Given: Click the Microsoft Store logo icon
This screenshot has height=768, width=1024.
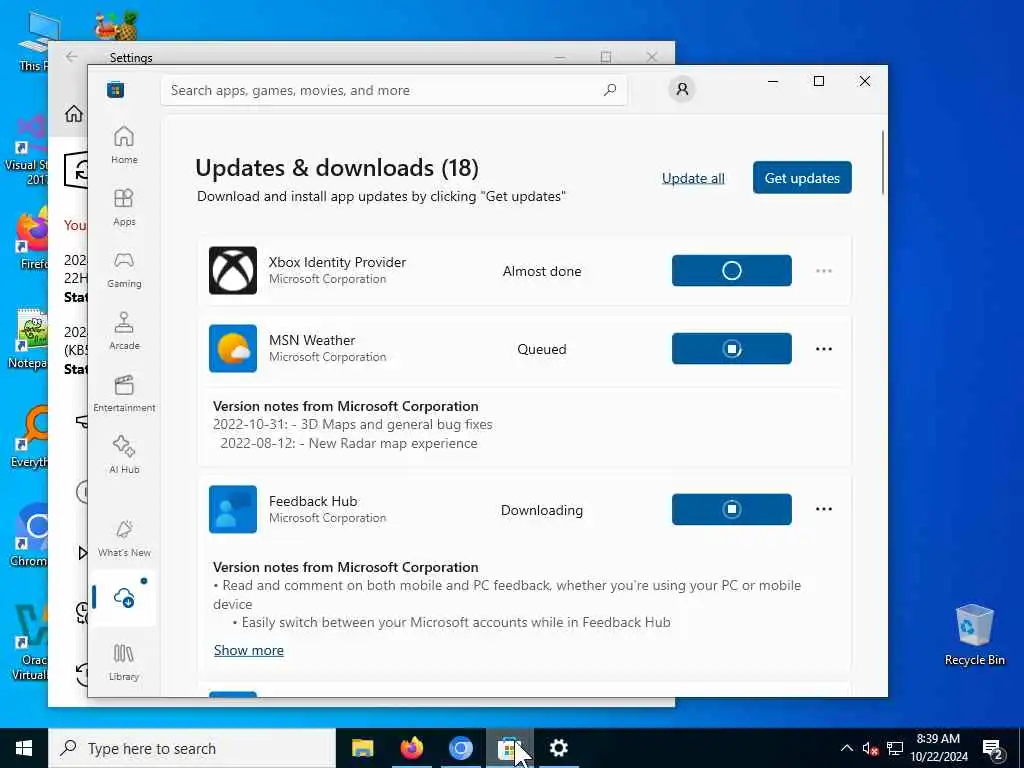Looking at the screenshot, I should coord(116,89).
